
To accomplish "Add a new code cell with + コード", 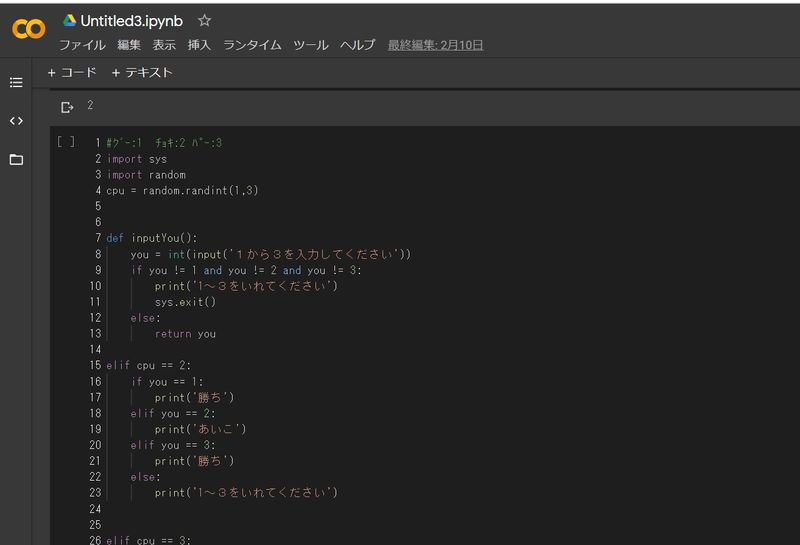I will point(72,72).
